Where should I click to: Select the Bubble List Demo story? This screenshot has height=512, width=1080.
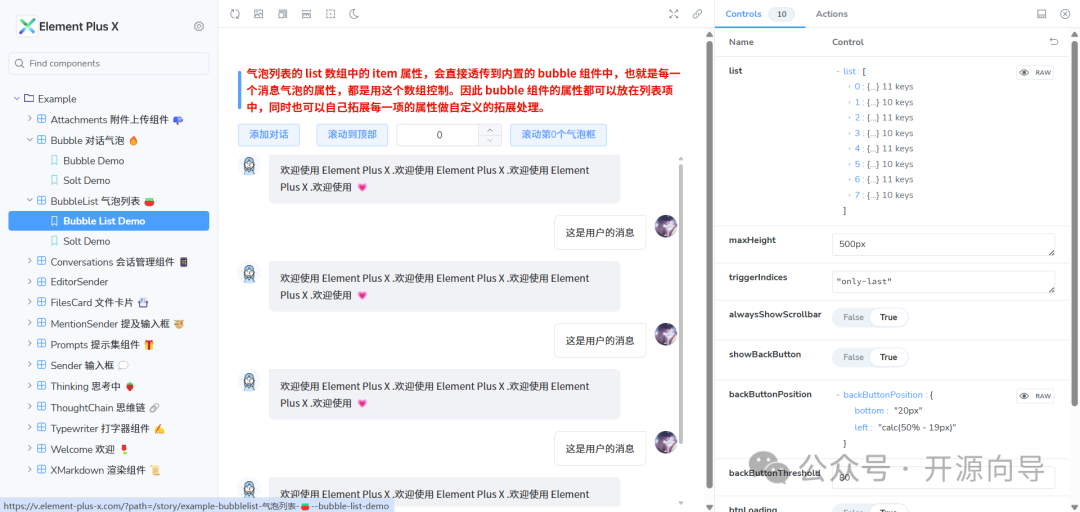click(x=109, y=221)
